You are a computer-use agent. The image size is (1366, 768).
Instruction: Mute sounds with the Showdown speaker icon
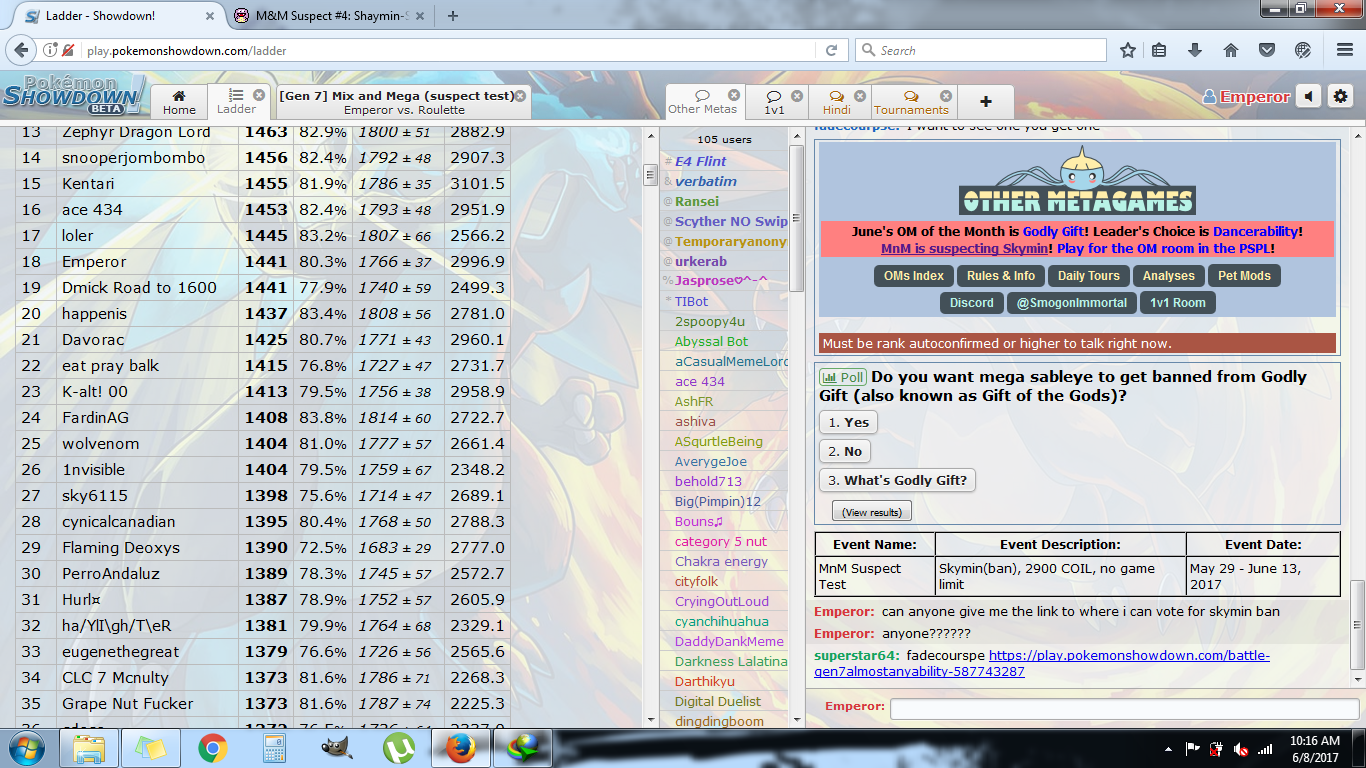click(x=1309, y=97)
